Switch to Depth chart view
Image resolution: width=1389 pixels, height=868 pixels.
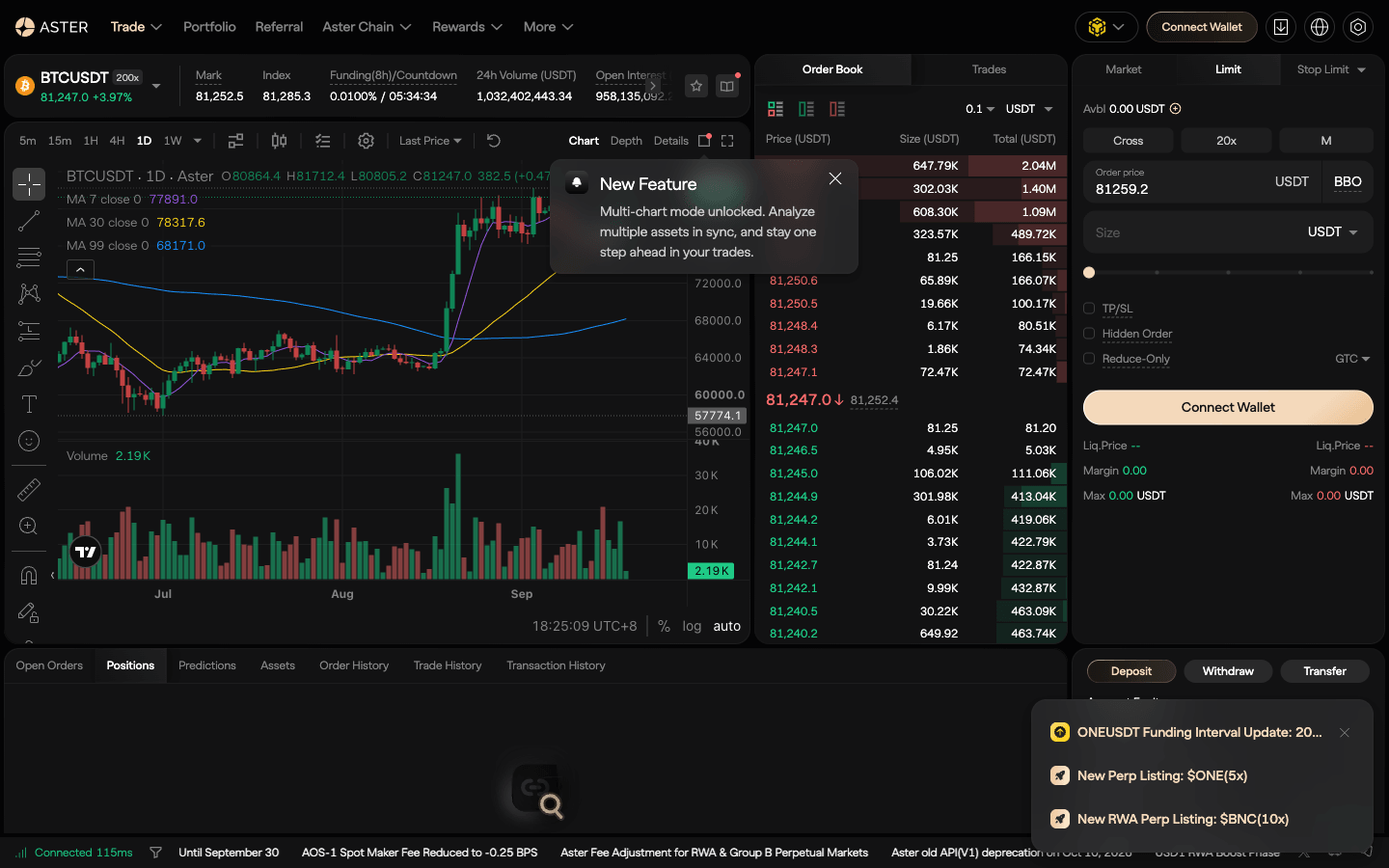[x=626, y=141]
